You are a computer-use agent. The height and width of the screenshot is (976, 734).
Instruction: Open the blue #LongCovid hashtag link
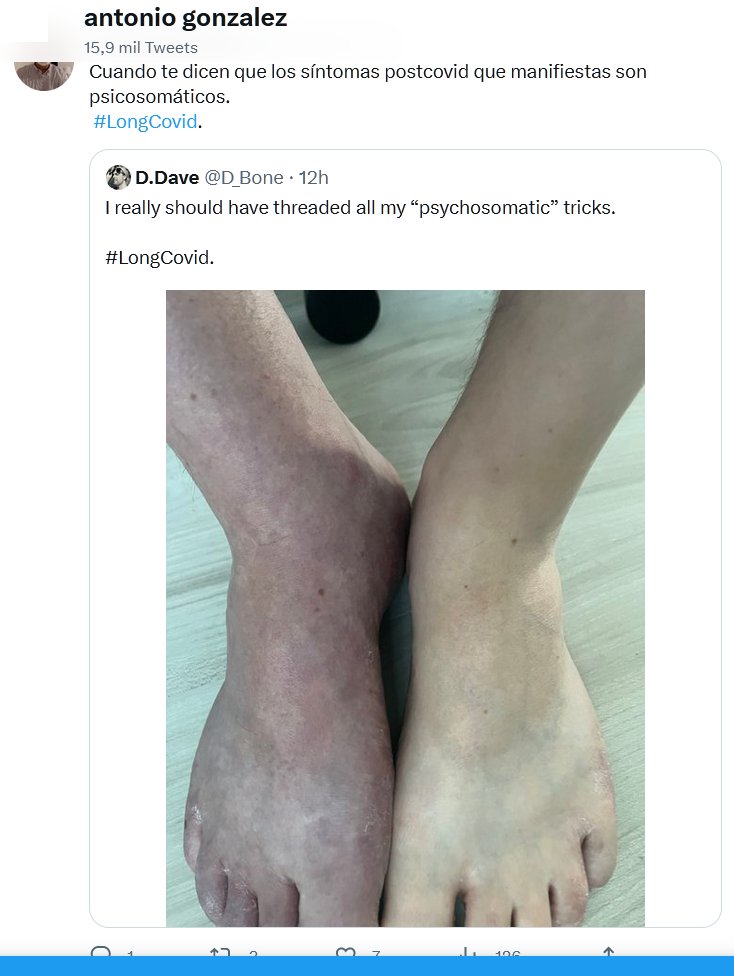pos(145,121)
